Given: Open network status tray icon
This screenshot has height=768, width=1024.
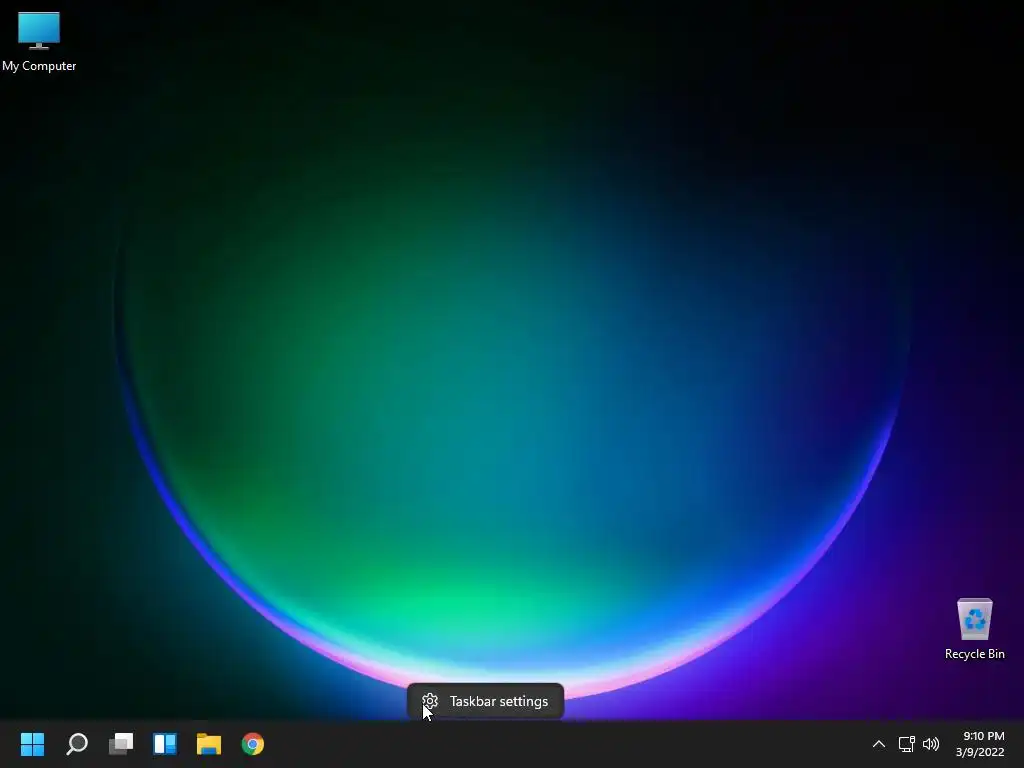Looking at the screenshot, I should coord(906,744).
